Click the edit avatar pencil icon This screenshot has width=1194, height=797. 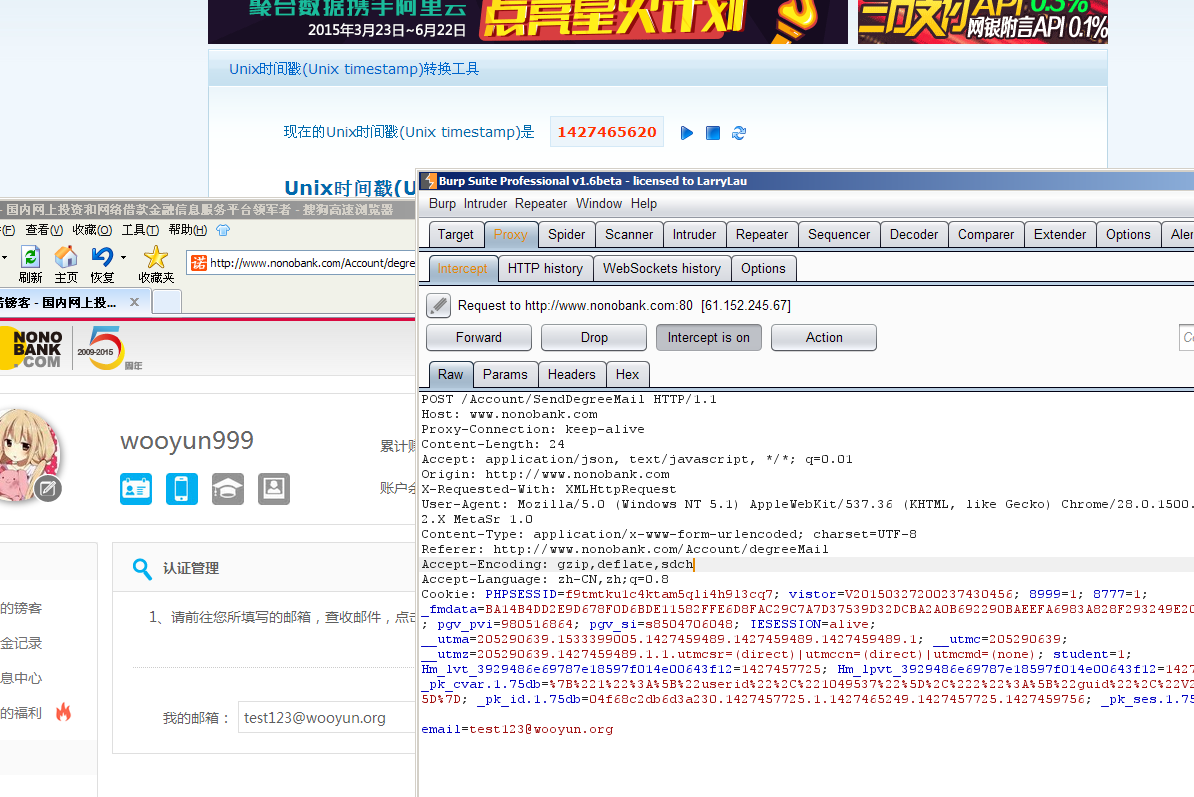[x=47, y=488]
